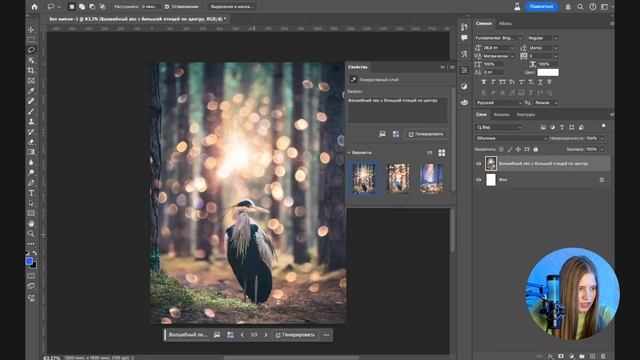Select the Clone Stamp tool
The image size is (640, 360).
31,121
